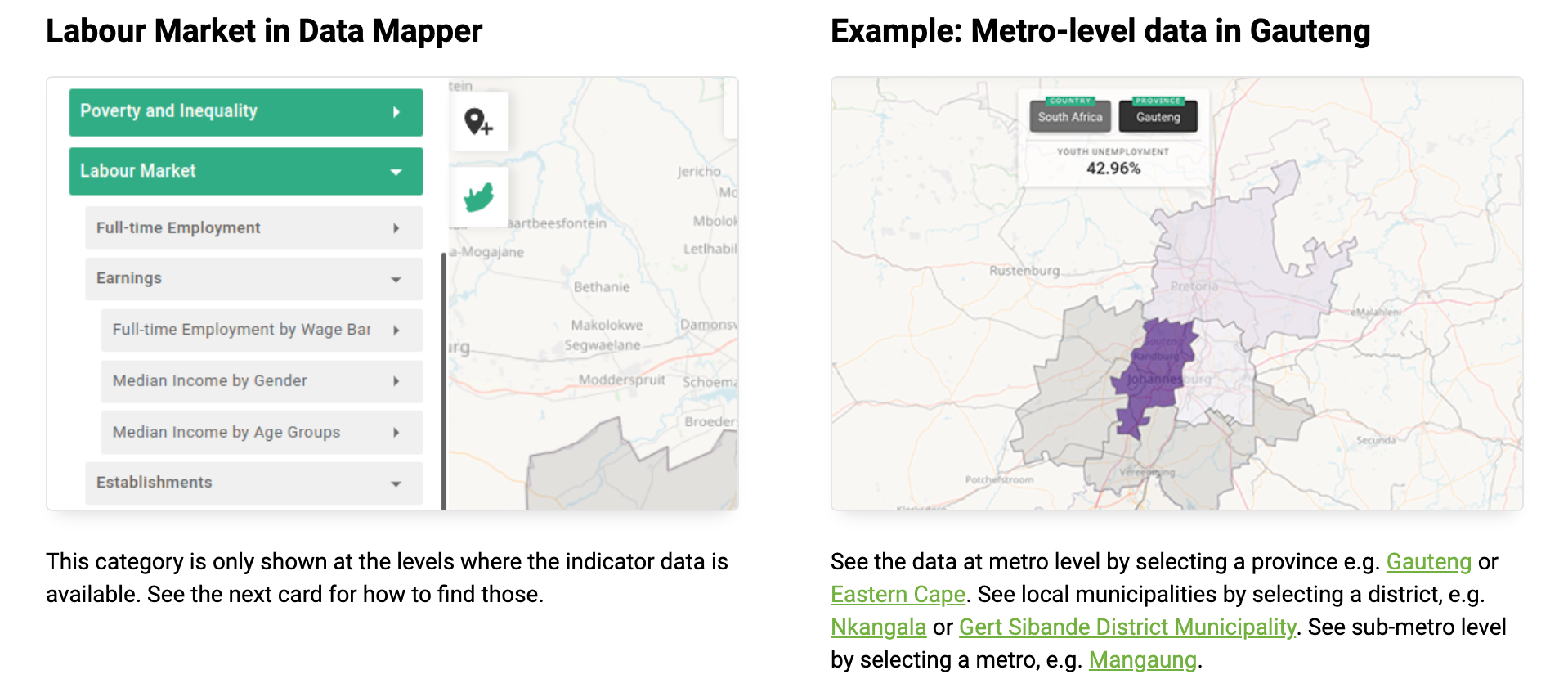The width and height of the screenshot is (1568, 697).
Task: Click the green South Africa map icon
Action: click(x=478, y=197)
